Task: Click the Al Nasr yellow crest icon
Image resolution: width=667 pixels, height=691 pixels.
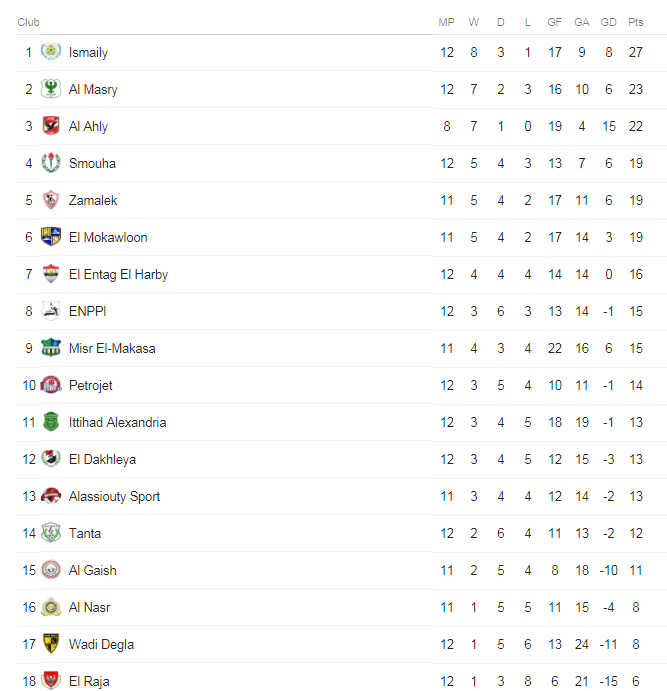Action: [51, 607]
